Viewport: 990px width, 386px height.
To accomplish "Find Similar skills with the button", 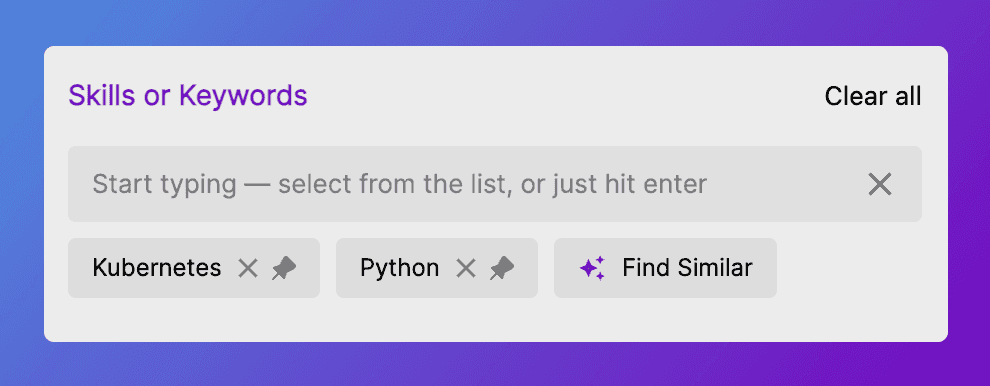I will coord(665,268).
